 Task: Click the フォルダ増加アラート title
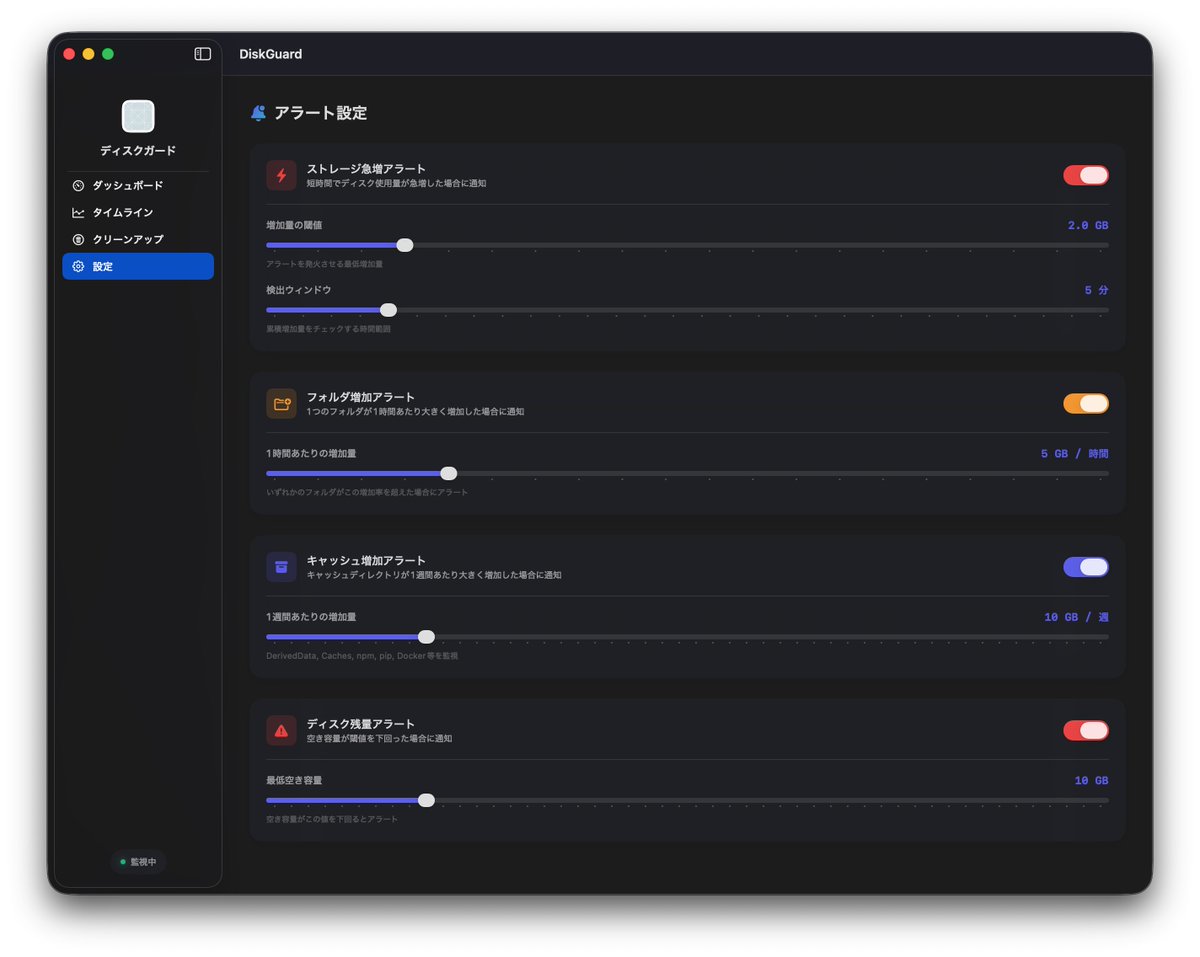[x=361, y=397]
